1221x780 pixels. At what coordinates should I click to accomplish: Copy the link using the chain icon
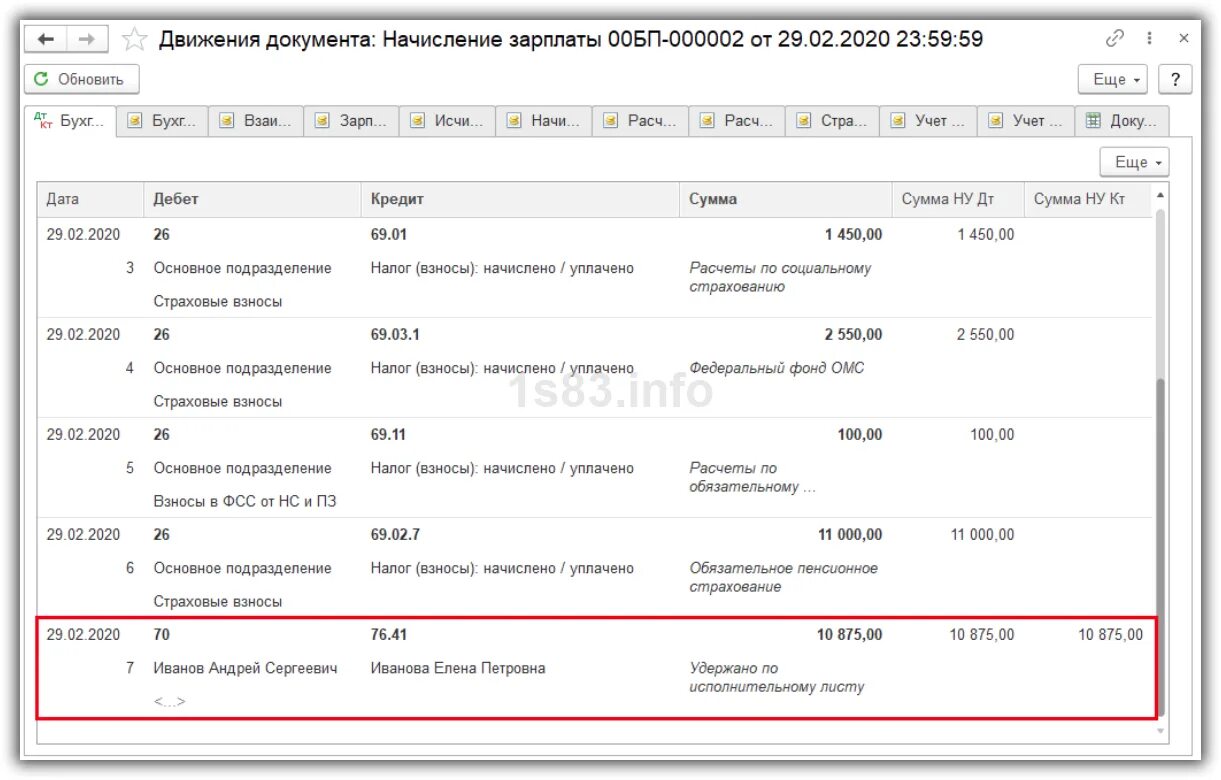1114,39
